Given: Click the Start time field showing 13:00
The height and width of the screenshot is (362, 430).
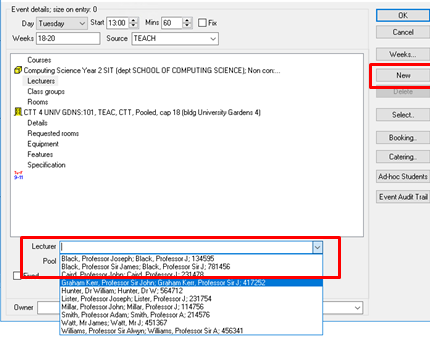Looking at the screenshot, I should point(118,23).
